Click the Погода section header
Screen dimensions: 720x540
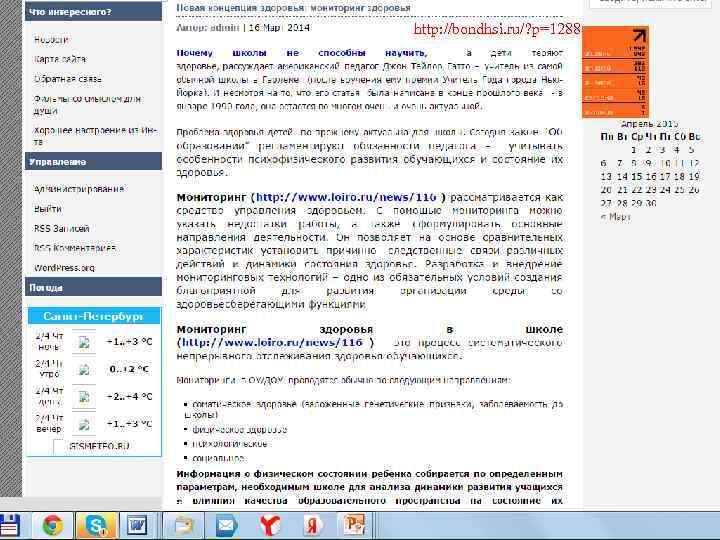coord(93,288)
